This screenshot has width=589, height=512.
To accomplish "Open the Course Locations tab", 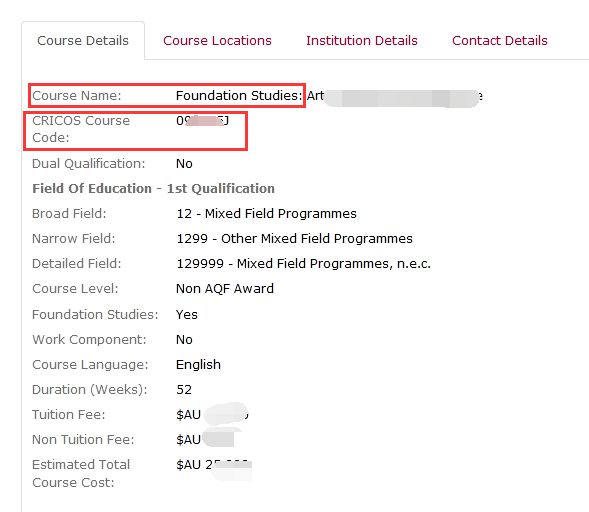I will click(x=217, y=40).
